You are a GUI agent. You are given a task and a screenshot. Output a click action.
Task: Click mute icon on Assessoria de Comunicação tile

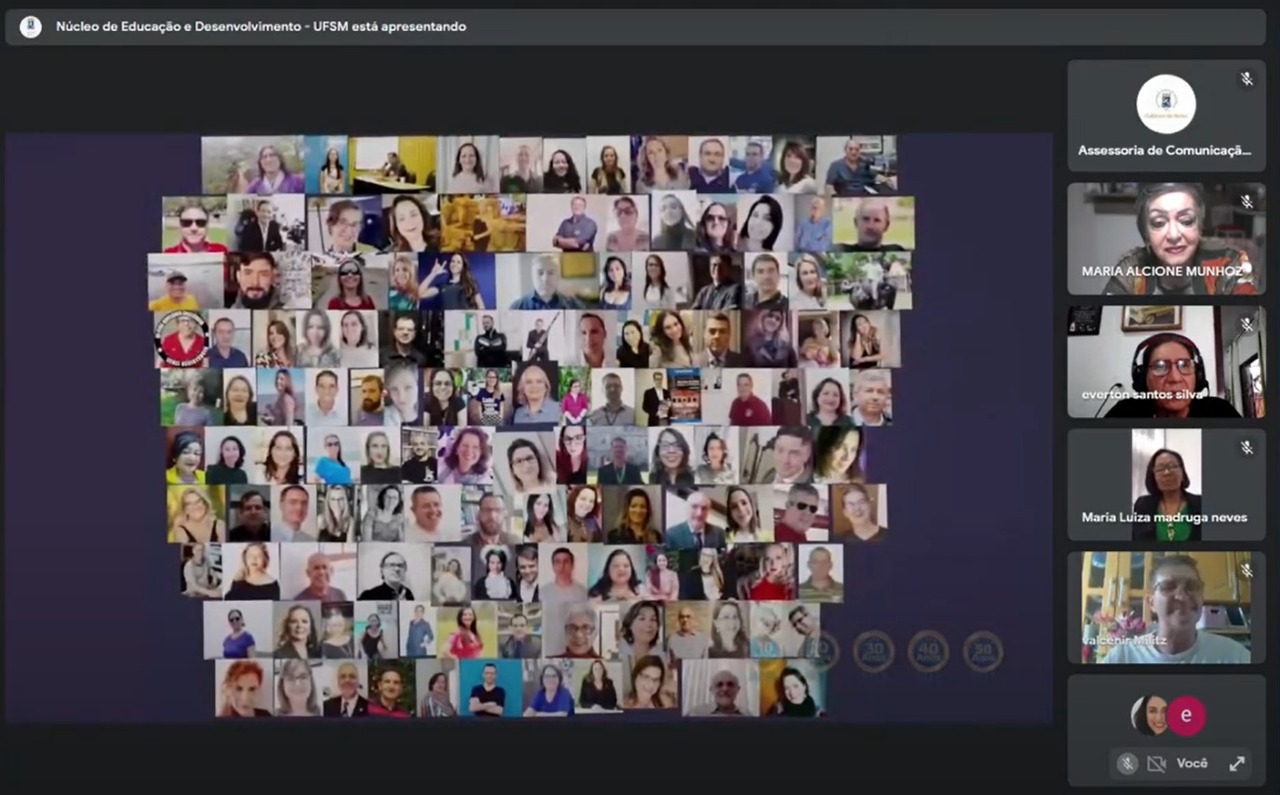point(1246,78)
